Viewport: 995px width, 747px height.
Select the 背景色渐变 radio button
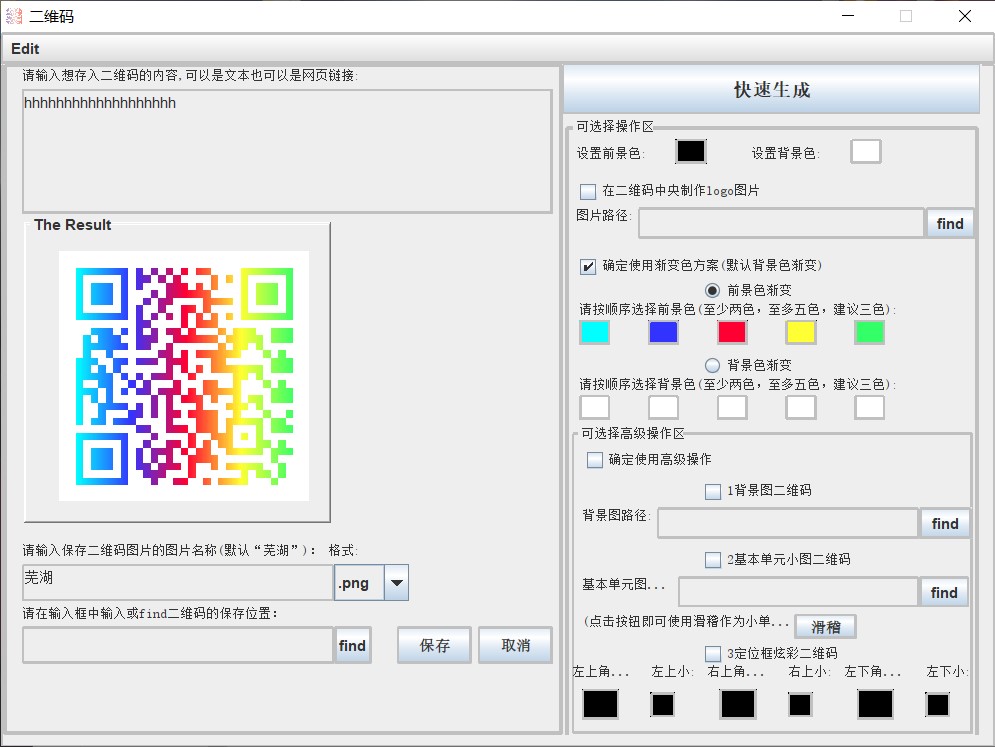point(713,366)
